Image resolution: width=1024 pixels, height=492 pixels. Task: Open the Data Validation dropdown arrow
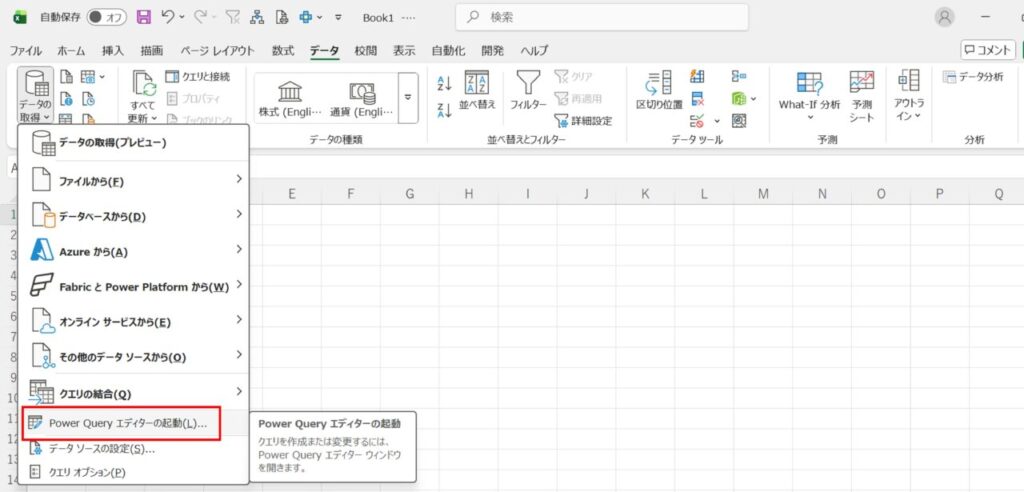(x=716, y=121)
